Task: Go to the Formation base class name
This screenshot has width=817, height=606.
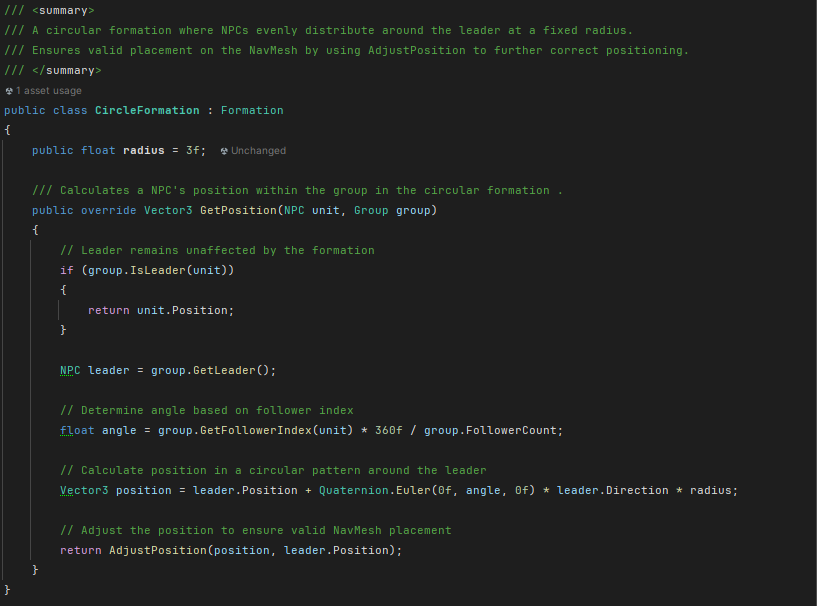Action: point(252,110)
